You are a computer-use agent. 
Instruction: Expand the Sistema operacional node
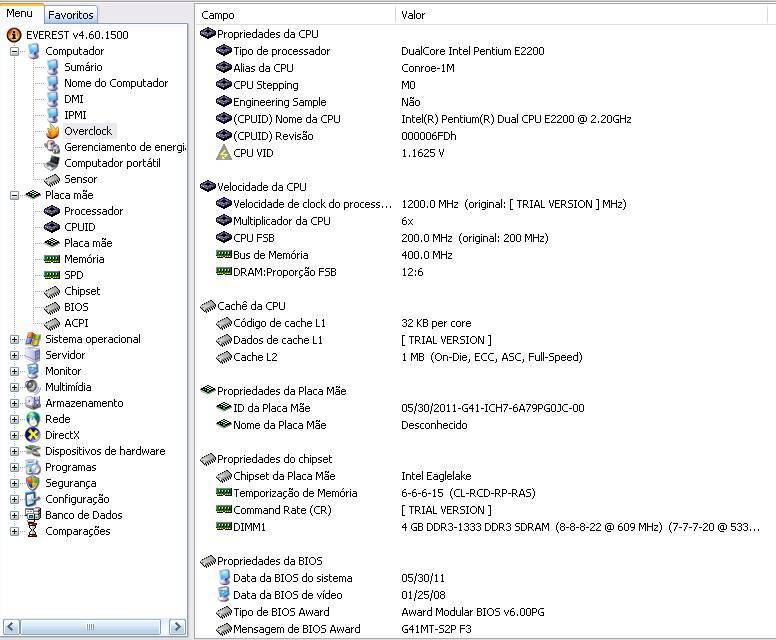click(14, 340)
